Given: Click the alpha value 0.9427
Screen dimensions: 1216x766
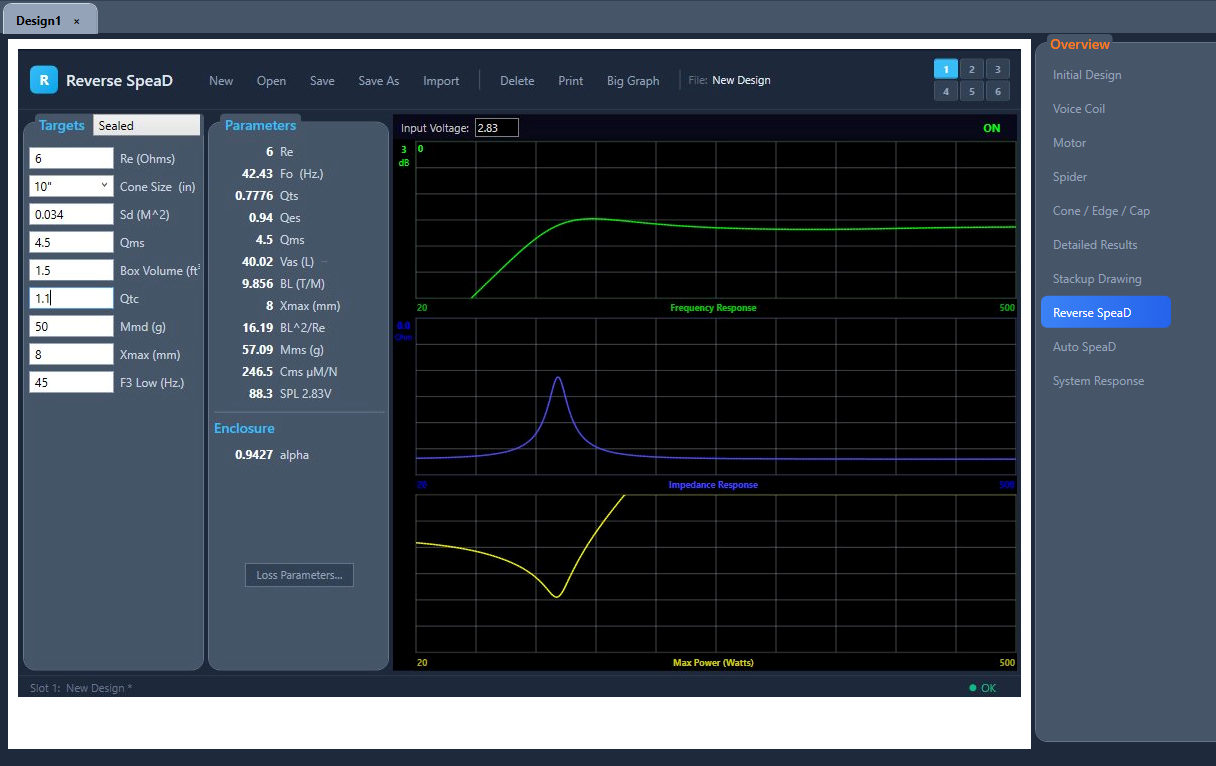Looking at the screenshot, I should 254,455.
